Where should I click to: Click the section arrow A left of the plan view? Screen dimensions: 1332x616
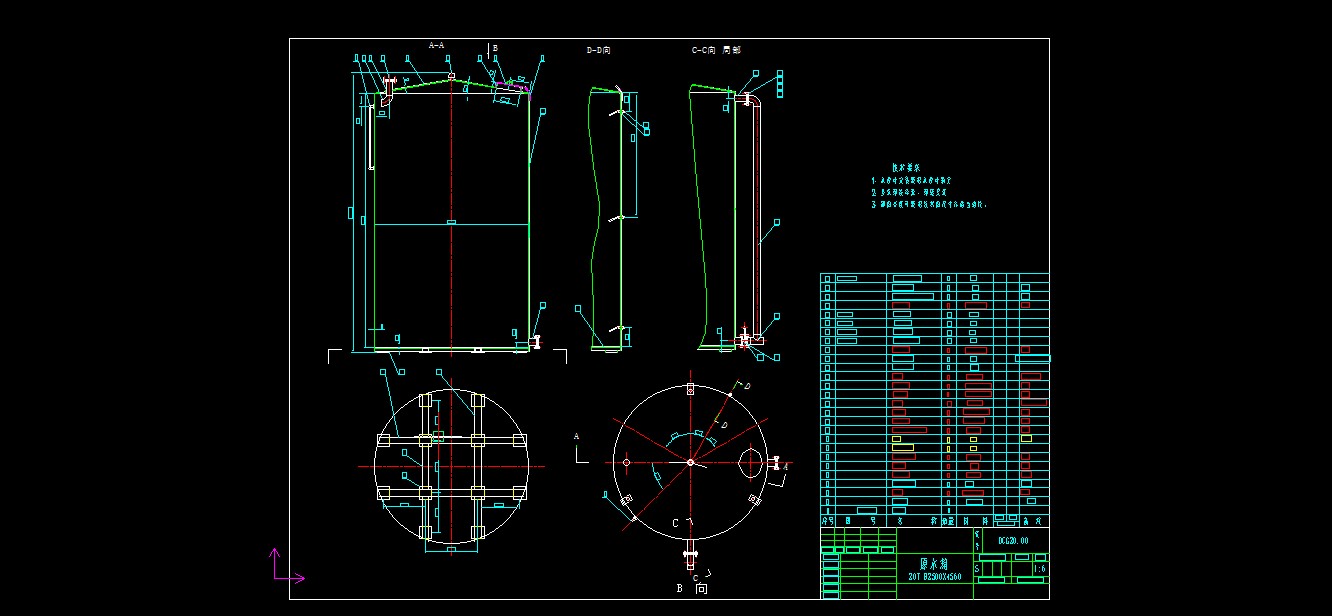coord(579,448)
